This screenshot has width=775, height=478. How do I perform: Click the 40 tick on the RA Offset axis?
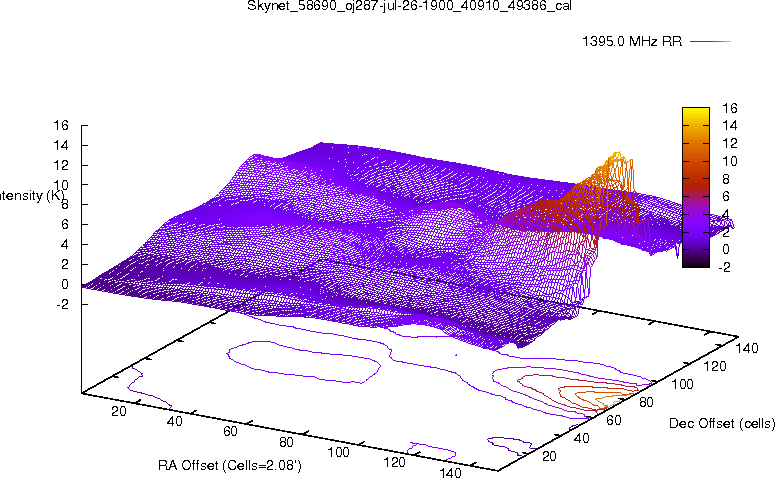pyautogui.click(x=174, y=421)
